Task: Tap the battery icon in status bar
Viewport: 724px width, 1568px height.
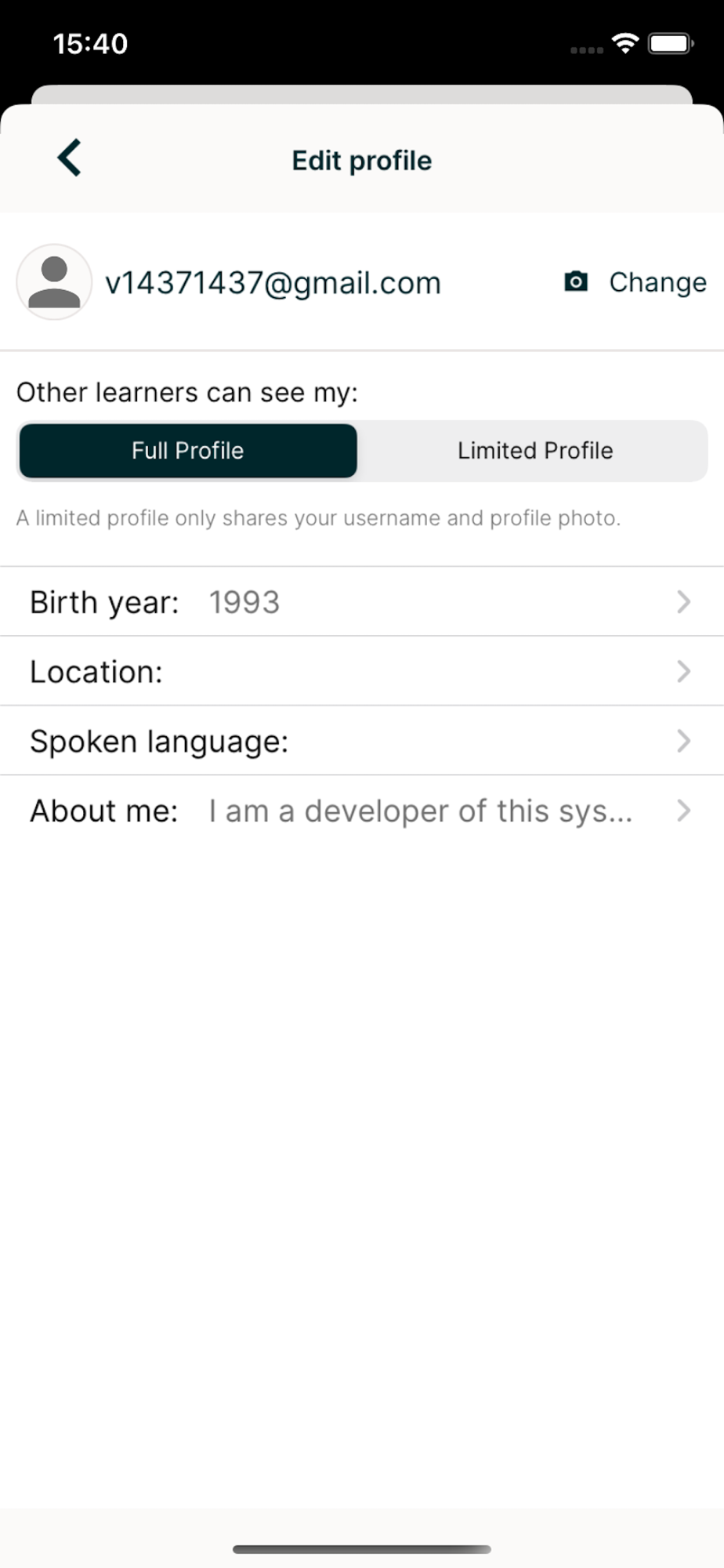Action: coord(671,44)
